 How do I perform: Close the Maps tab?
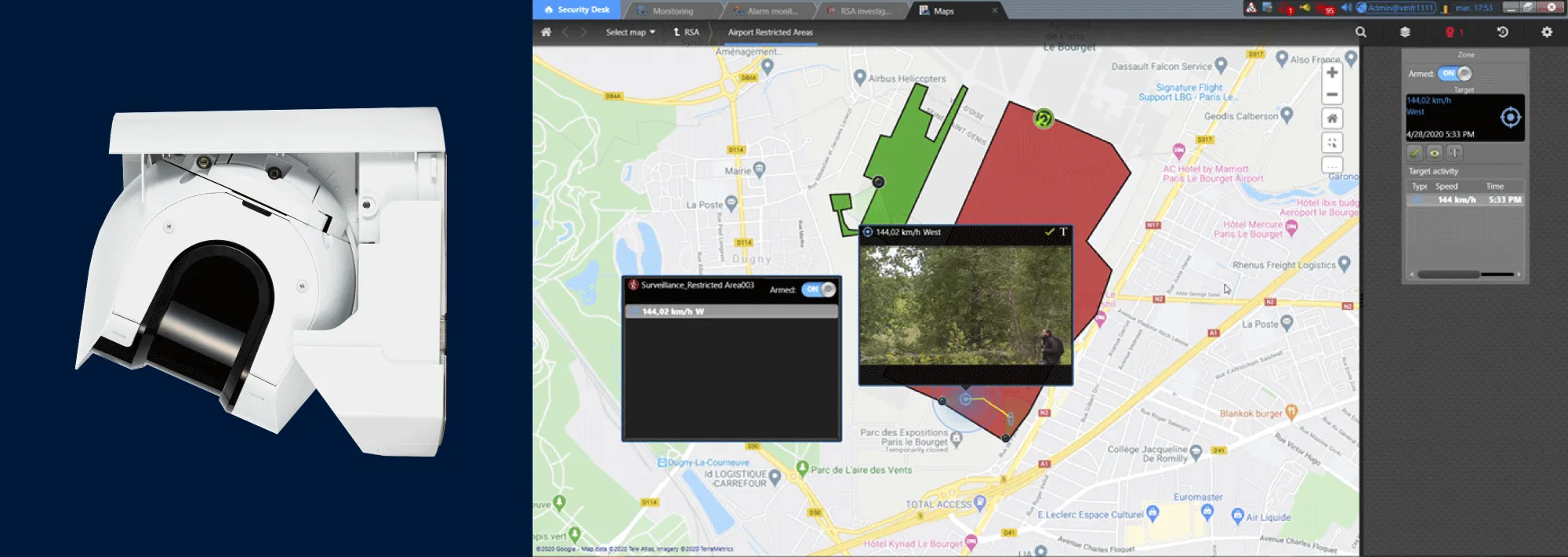click(x=995, y=10)
